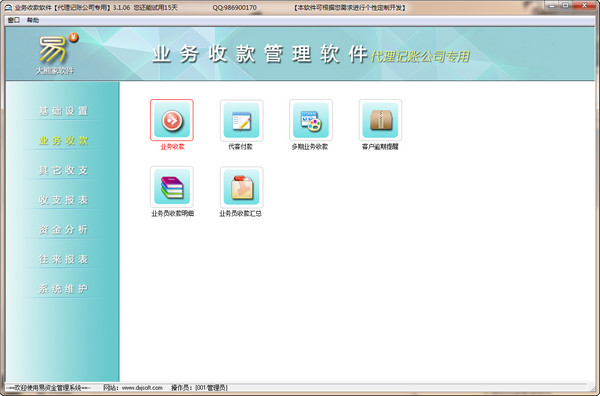The image size is (600, 396).
Task: Open the 业务收款 icon with red arrow
Action: pyautogui.click(x=172, y=120)
